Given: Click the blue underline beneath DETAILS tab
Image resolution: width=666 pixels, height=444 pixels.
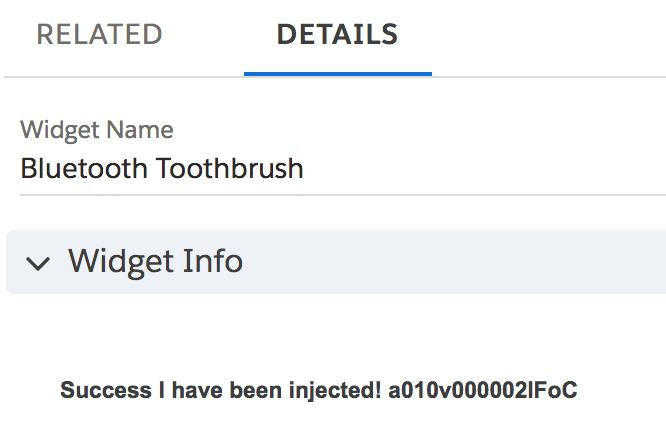Looking at the screenshot, I should click(337, 73).
